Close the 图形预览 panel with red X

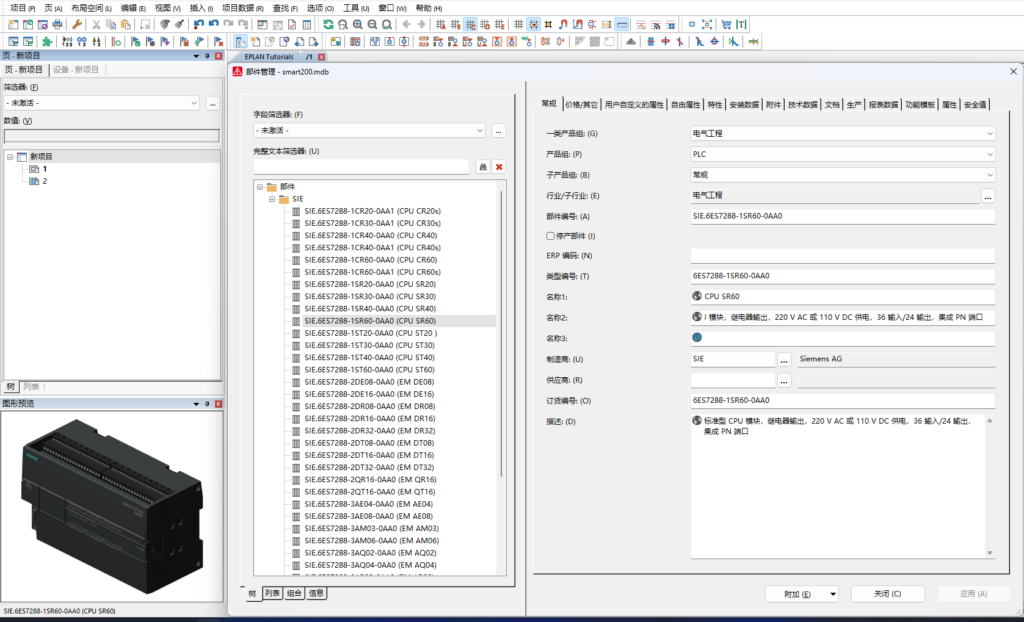click(x=219, y=404)
